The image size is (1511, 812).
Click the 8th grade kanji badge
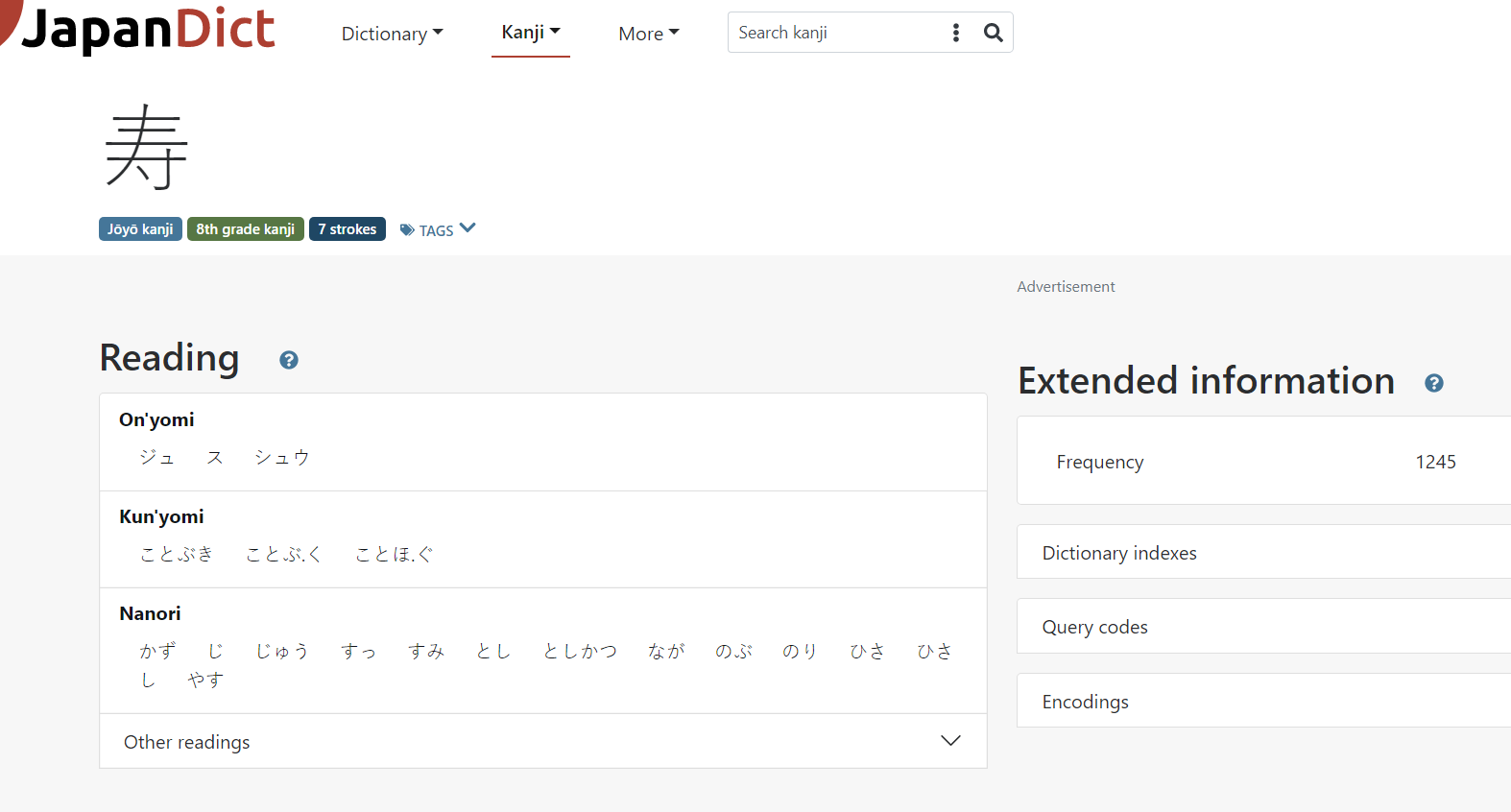click(x=246, y=229)
